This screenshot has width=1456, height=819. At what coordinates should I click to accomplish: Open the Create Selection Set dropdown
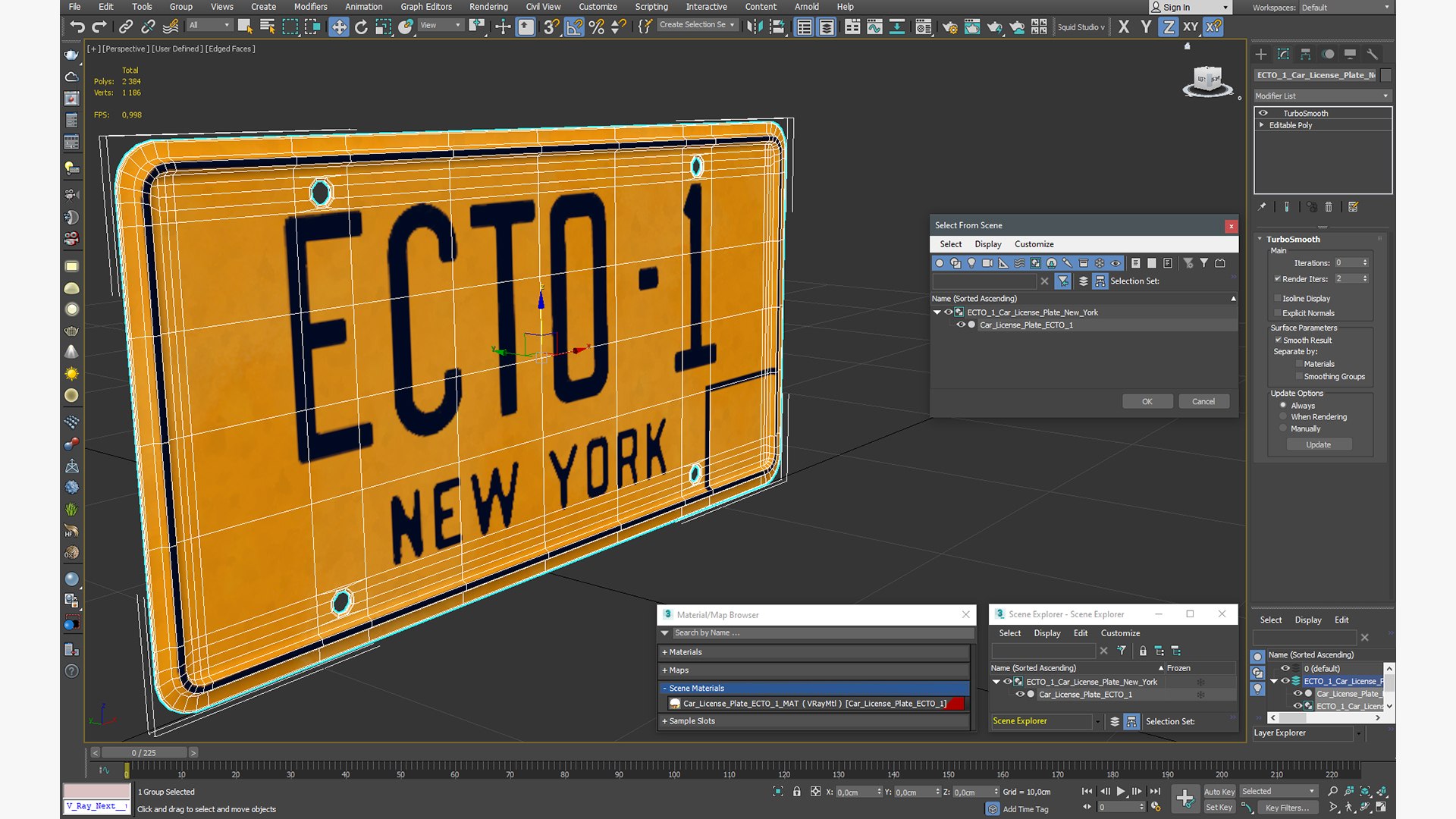[x=696, y=25]
